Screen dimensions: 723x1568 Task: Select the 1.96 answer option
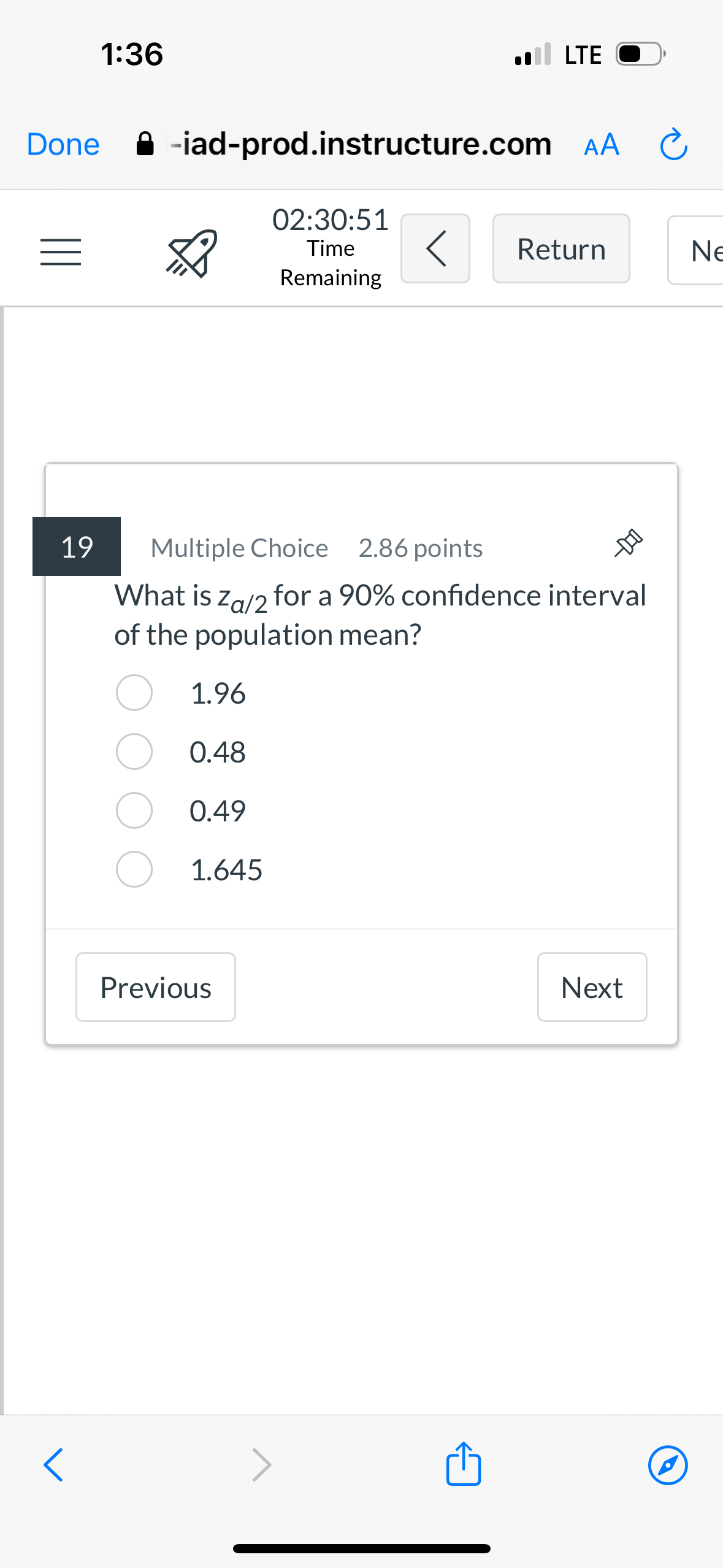tap(134, 693)
